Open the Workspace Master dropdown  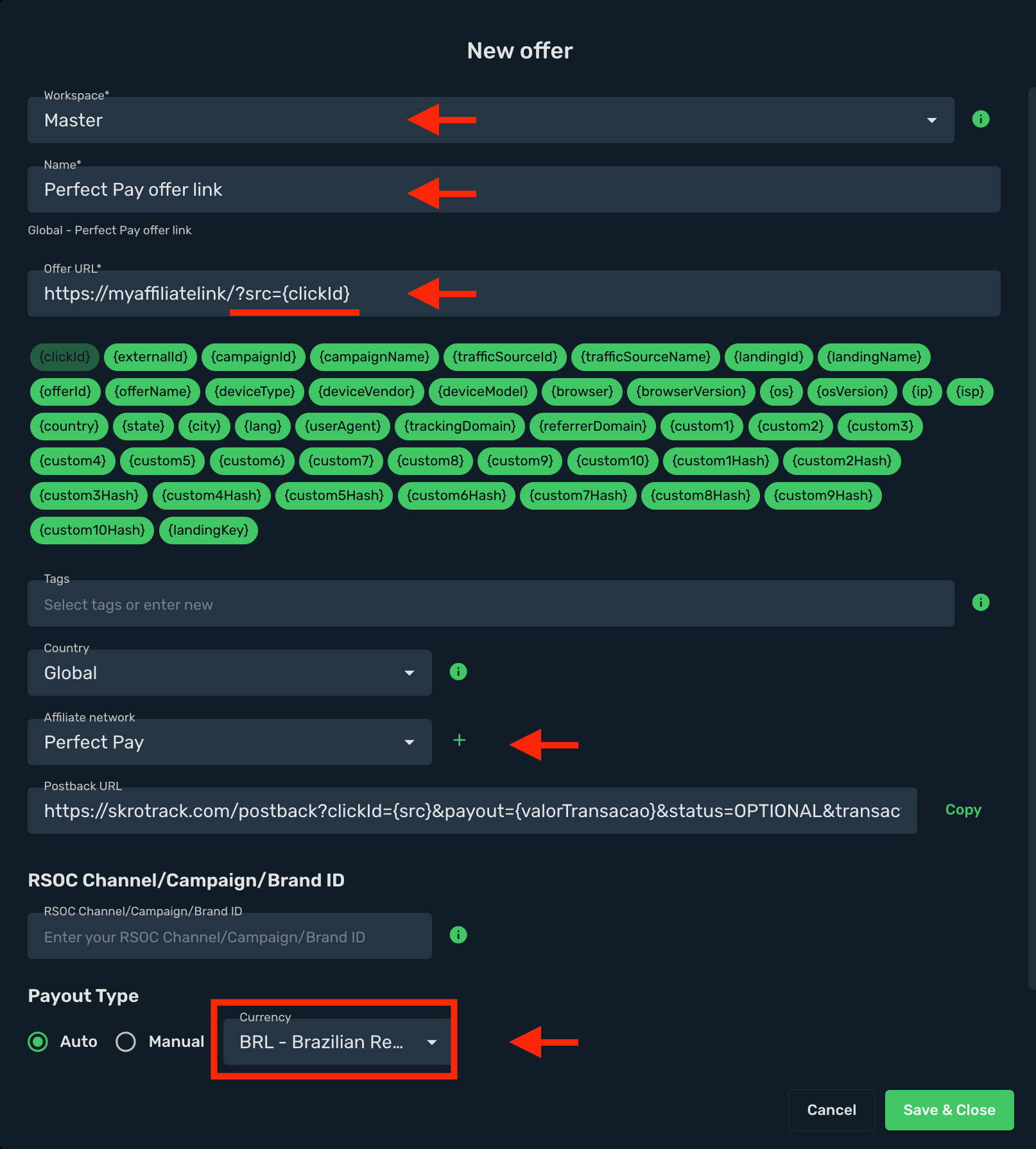[490, 120]
